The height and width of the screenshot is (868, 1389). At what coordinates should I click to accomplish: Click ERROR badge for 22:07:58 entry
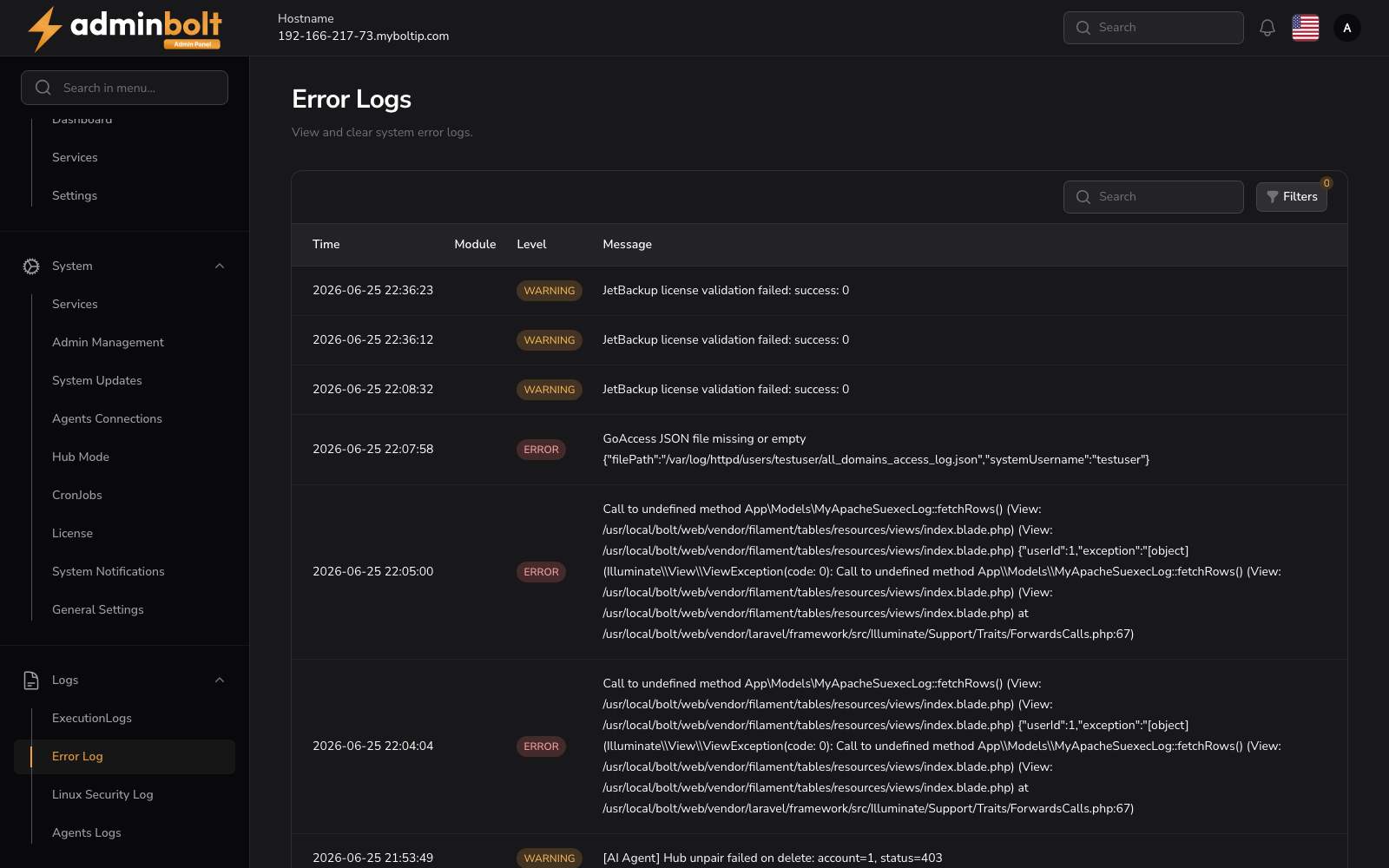(x=541, y=450)
